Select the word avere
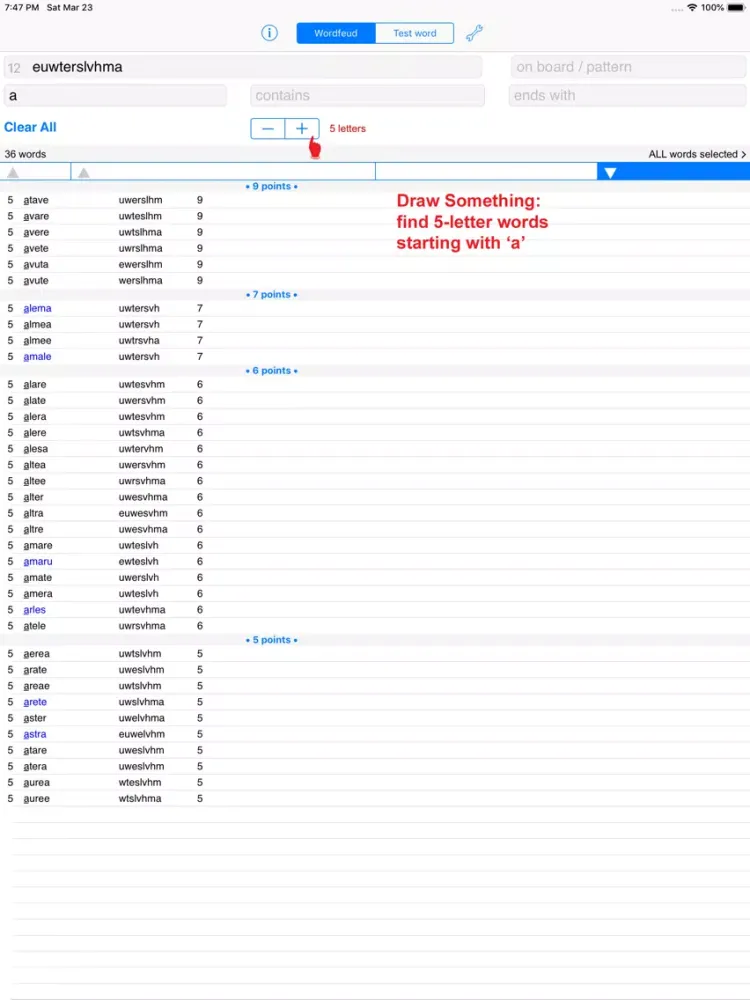750x1000 pixels. [36, 232]
